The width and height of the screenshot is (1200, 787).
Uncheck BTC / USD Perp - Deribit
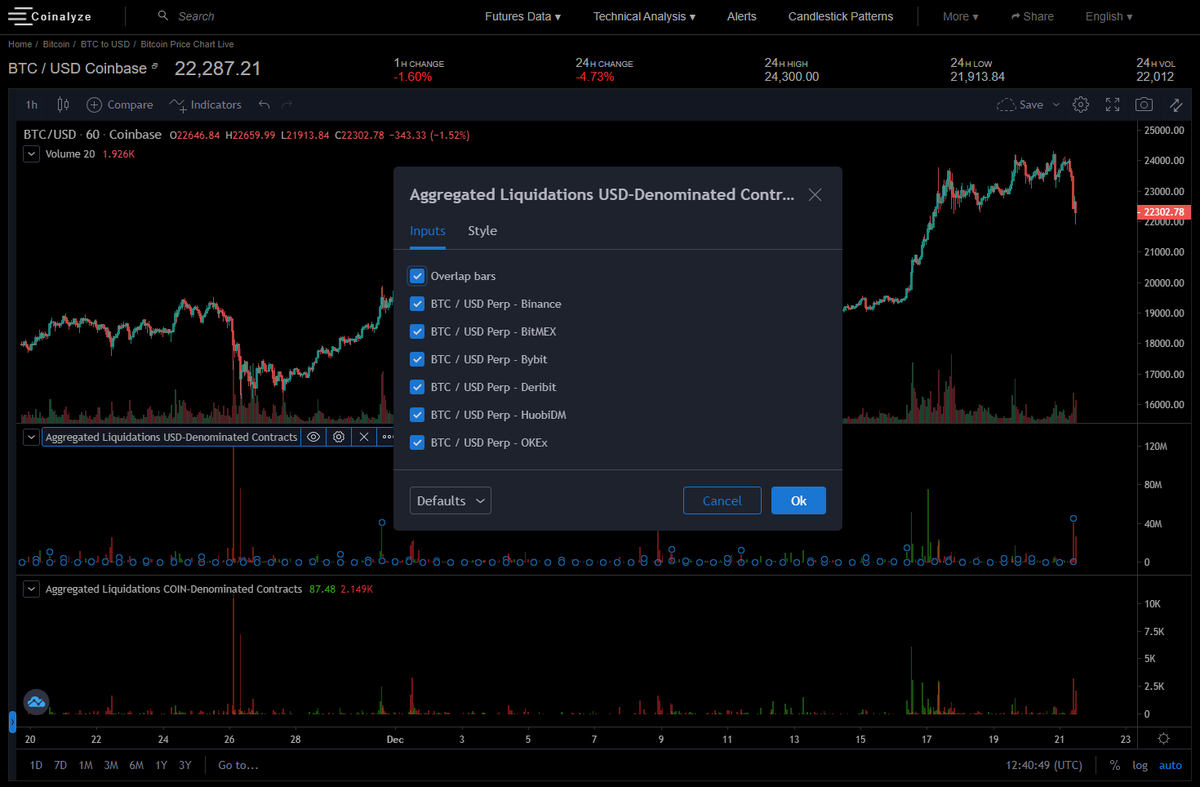point(417,387)
